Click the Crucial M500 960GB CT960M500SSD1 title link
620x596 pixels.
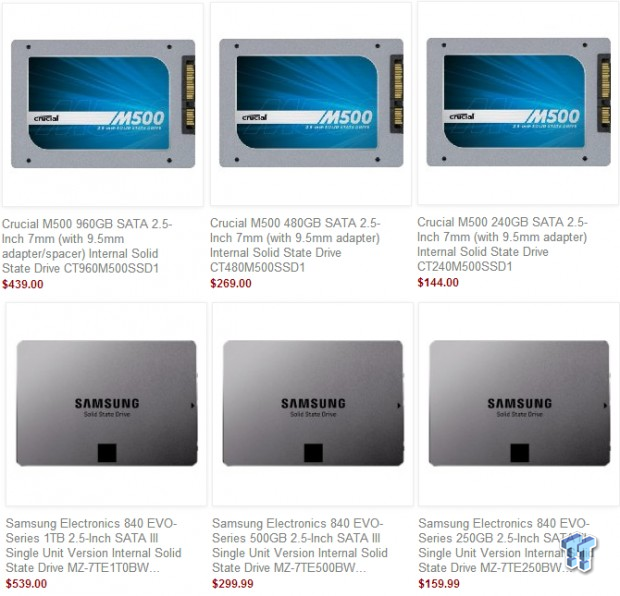click(x=87, y=246)
